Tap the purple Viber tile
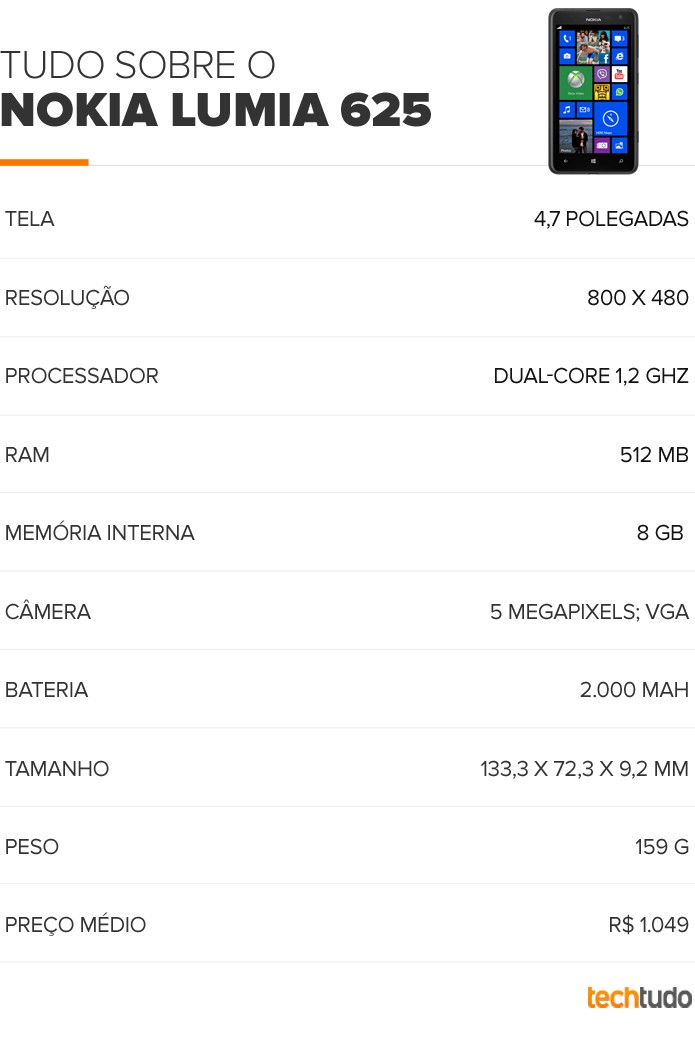The width and height of the screenshot is (695, 1040). (602, 74)
